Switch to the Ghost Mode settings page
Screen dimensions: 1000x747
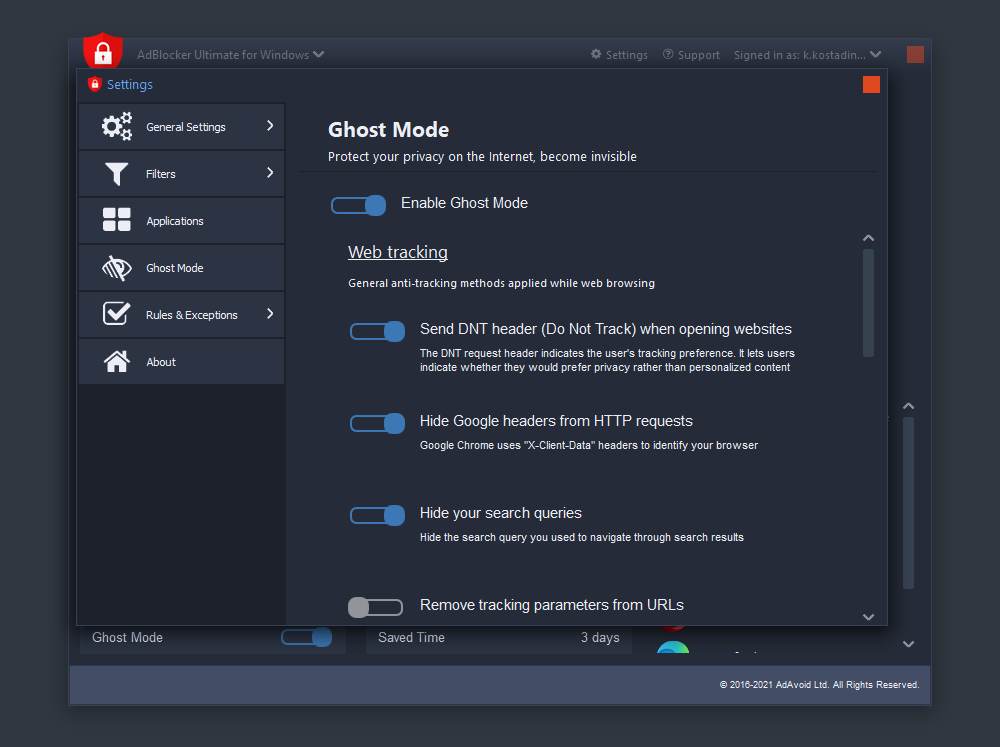(x=175, y=267)
